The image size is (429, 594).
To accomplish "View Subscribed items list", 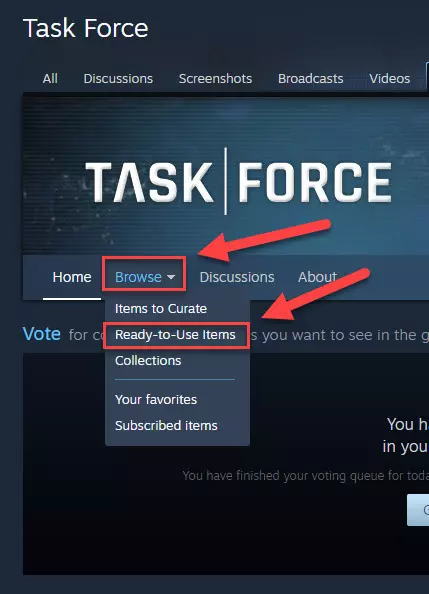I will (x=166, y=426).
